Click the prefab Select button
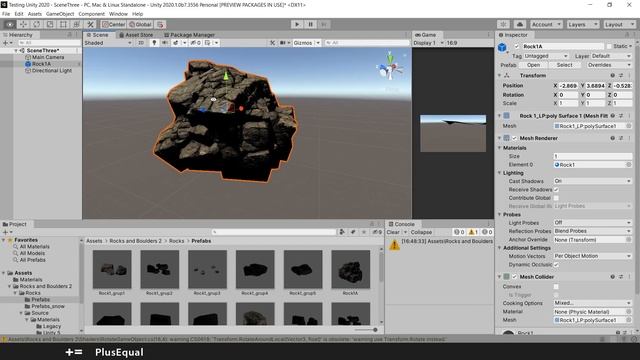 [564, 65]
